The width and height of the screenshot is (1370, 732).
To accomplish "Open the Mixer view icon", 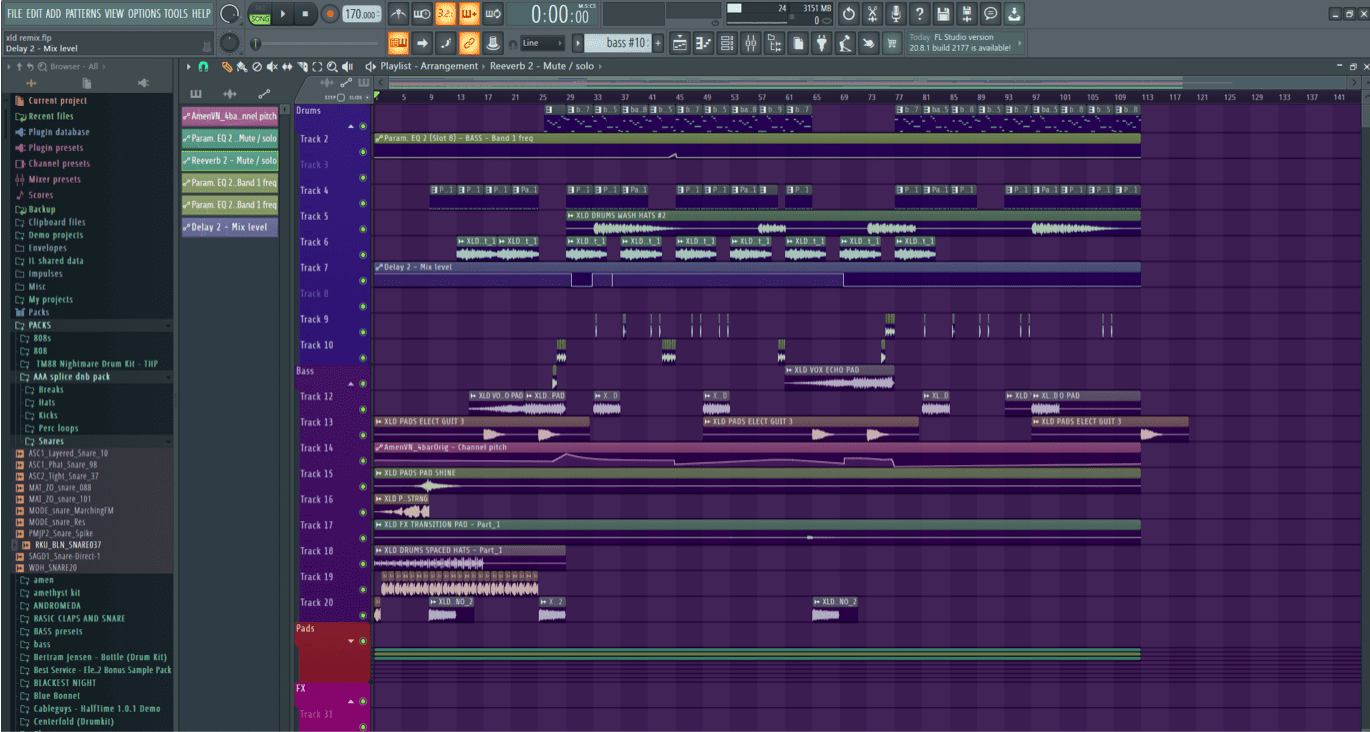I will (751, 43).
